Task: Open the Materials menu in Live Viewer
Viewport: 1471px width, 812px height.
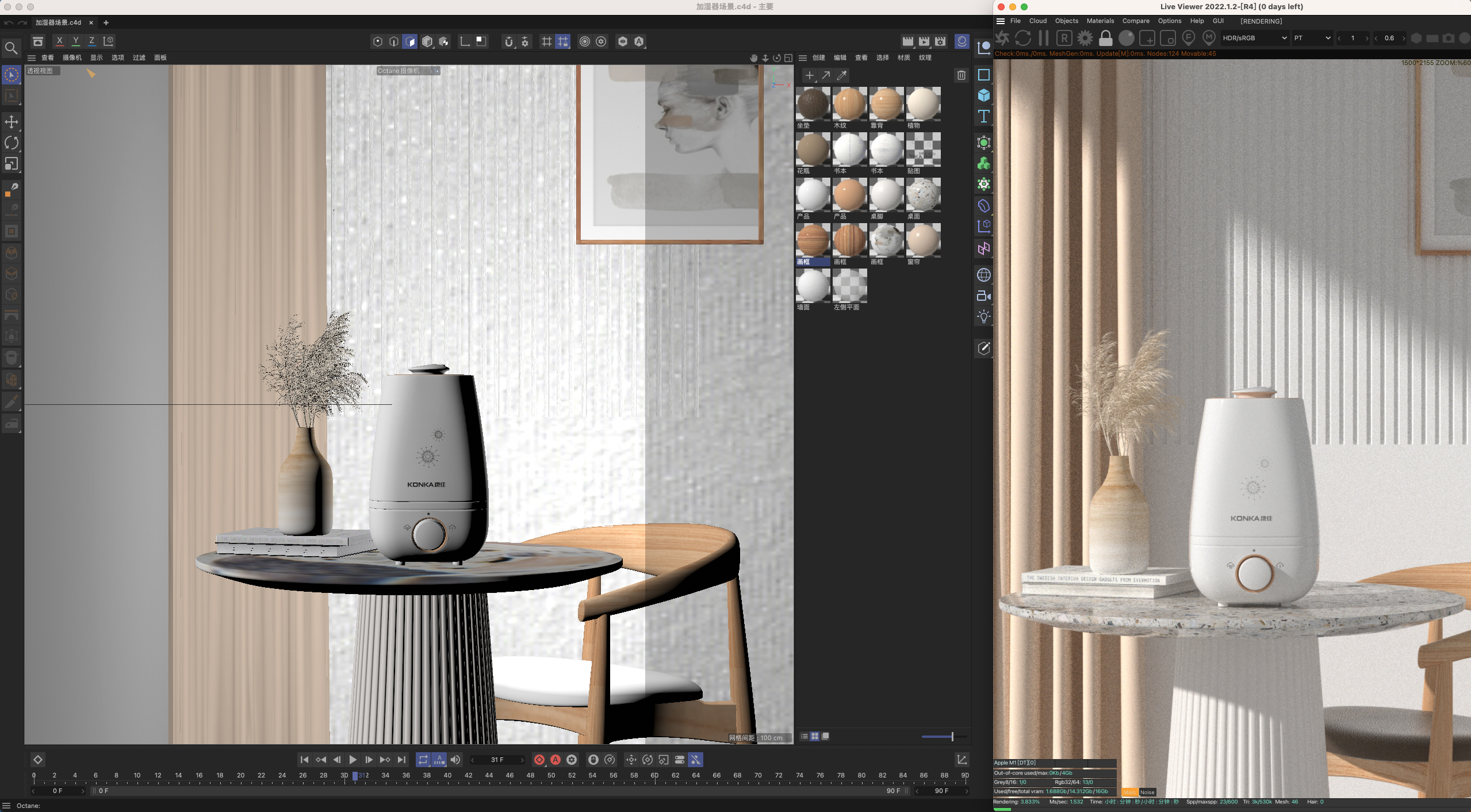Action: 1099,21
